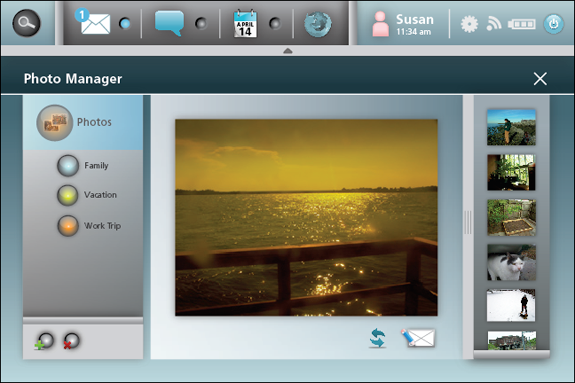Click the thumbnail panel's vertical grip handle

(x=468, y=222)
